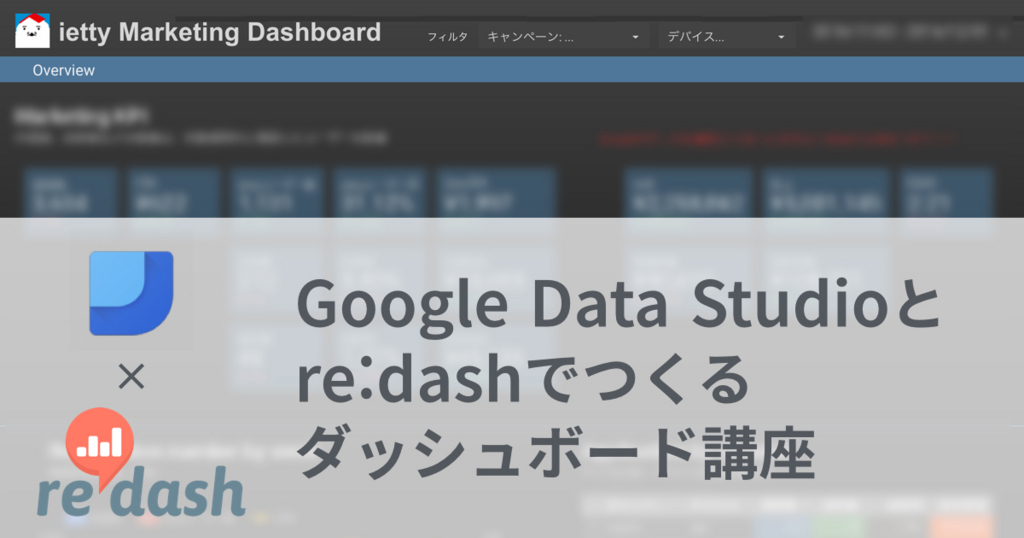
Task: Click the blurred date range selector
Action: (910, 32)
